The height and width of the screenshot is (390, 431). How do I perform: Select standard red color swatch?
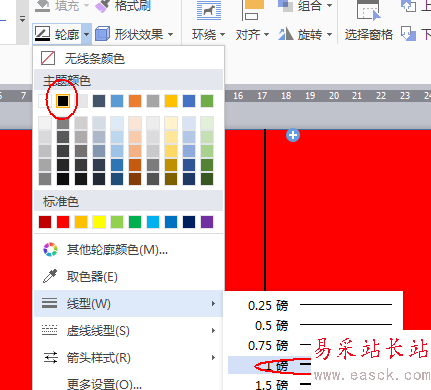(63, 222)
